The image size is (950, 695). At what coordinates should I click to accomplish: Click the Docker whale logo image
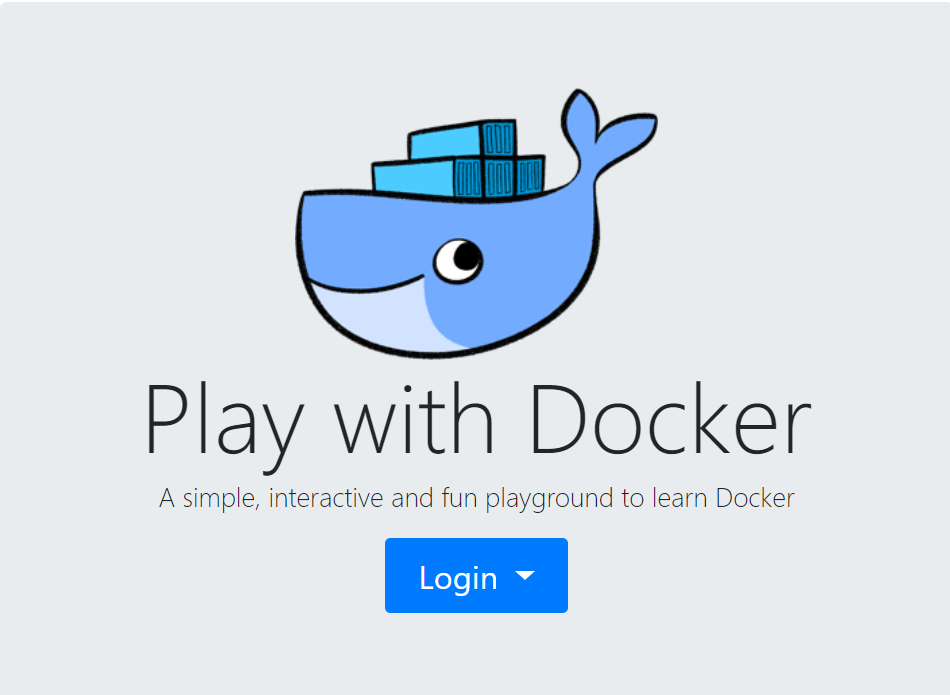coord(476,223)
